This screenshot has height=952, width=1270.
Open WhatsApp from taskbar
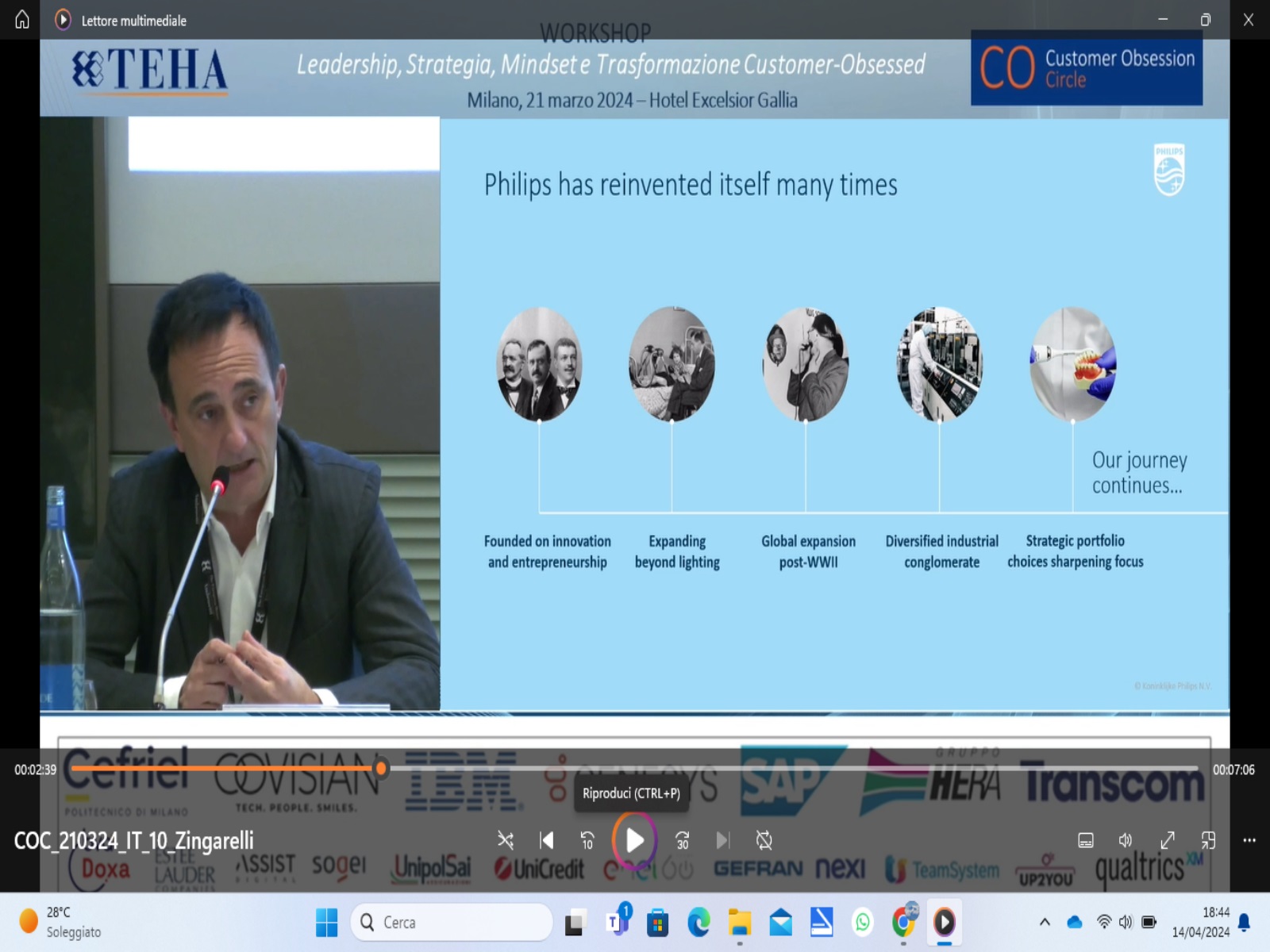pyautogui.click(x=863, y=922)
